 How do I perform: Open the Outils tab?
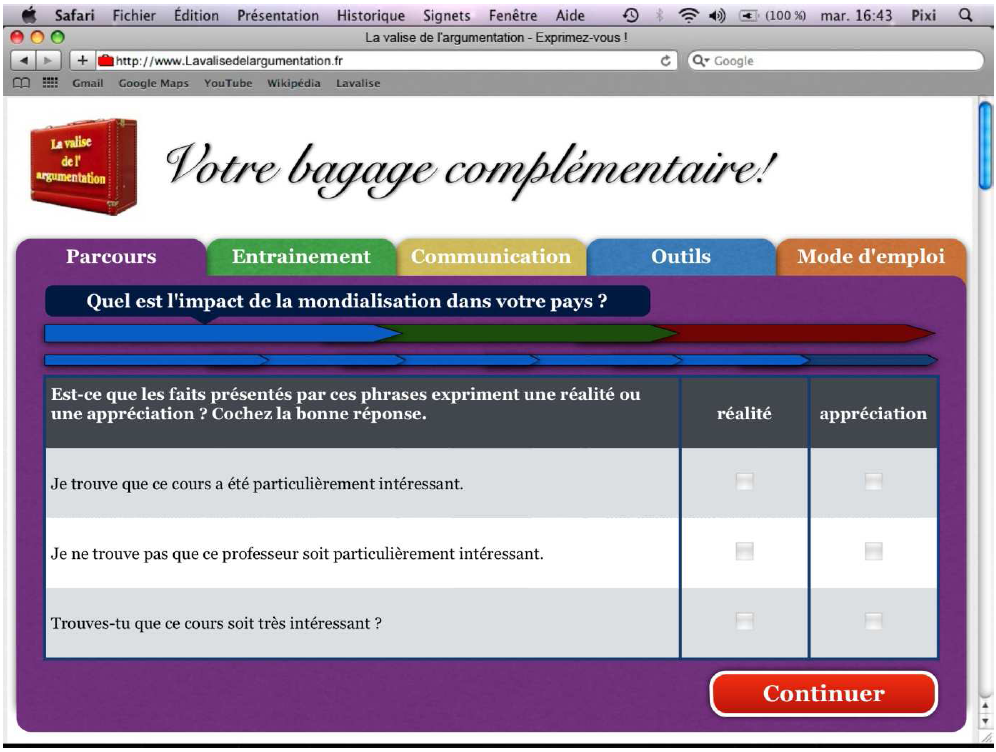point(680,257)
